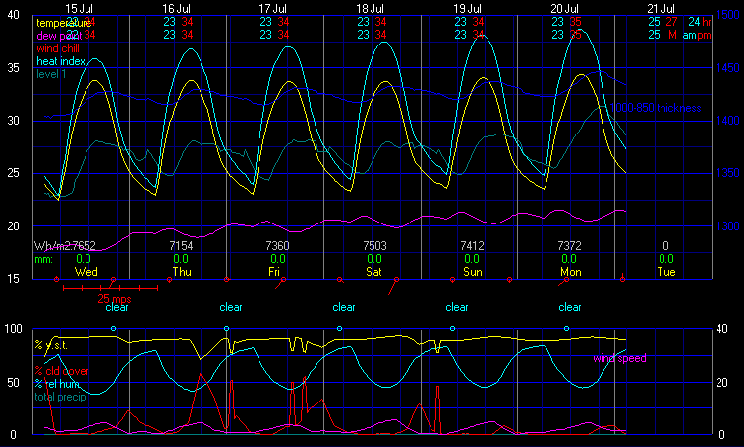Select the "Fri" weekday label

click(x=274, y=272)
